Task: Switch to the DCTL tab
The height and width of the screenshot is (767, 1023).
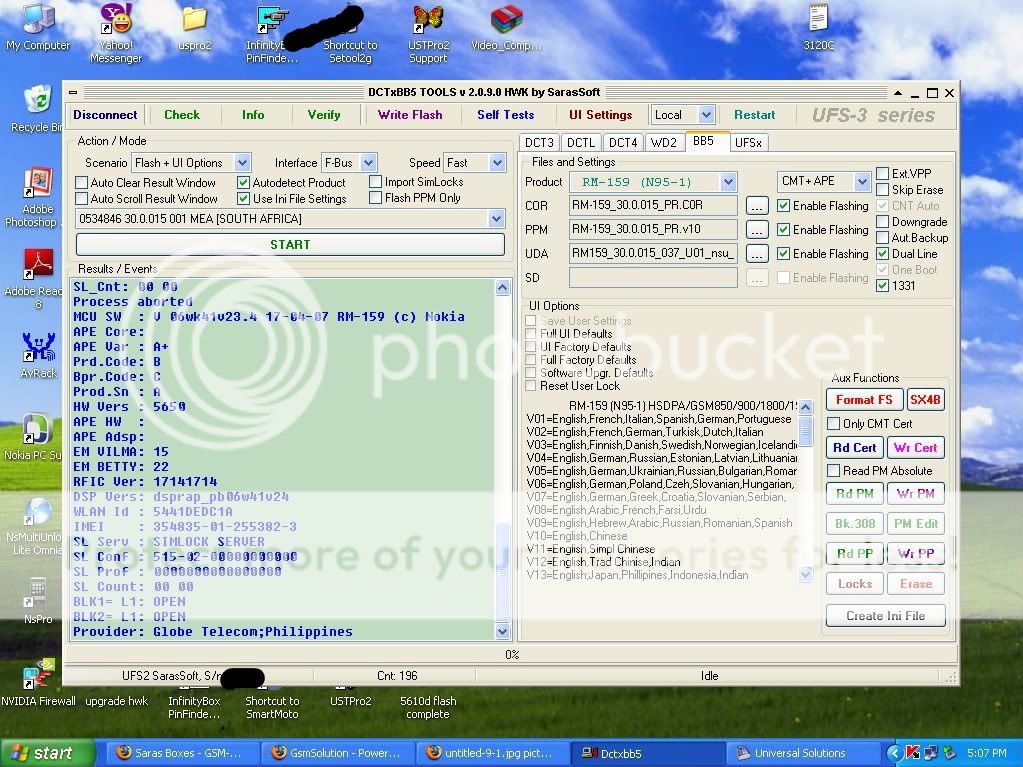Action: pyautogui.click(x=581, y=142)
